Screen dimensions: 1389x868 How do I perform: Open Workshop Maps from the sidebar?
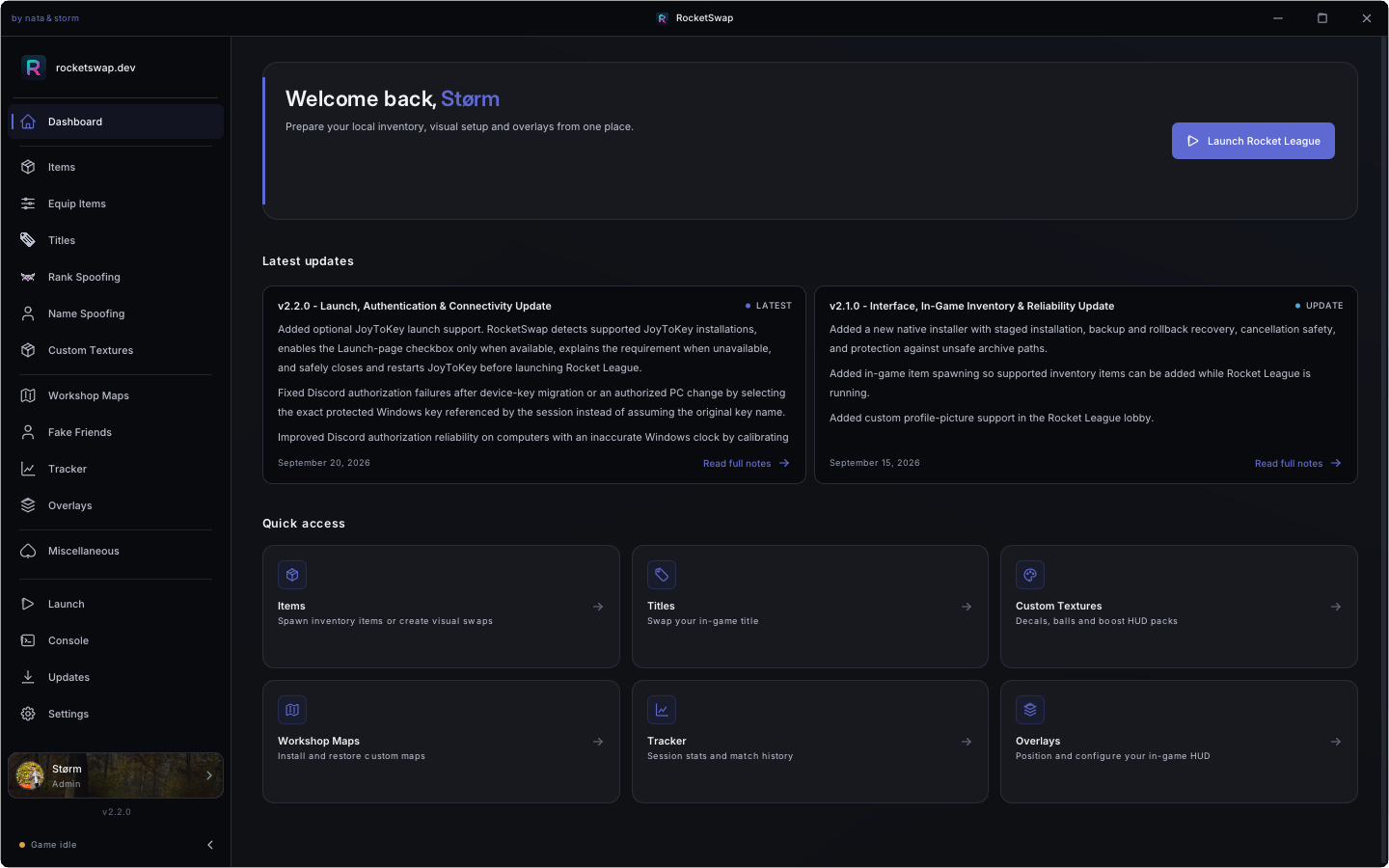(x=116, y=395)
